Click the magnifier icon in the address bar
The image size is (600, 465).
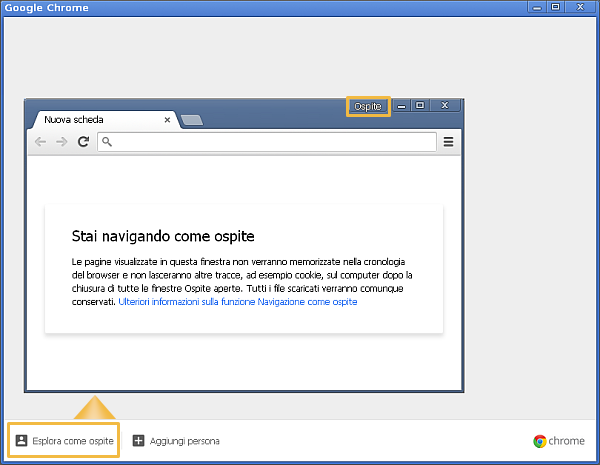tap(107, 142)
